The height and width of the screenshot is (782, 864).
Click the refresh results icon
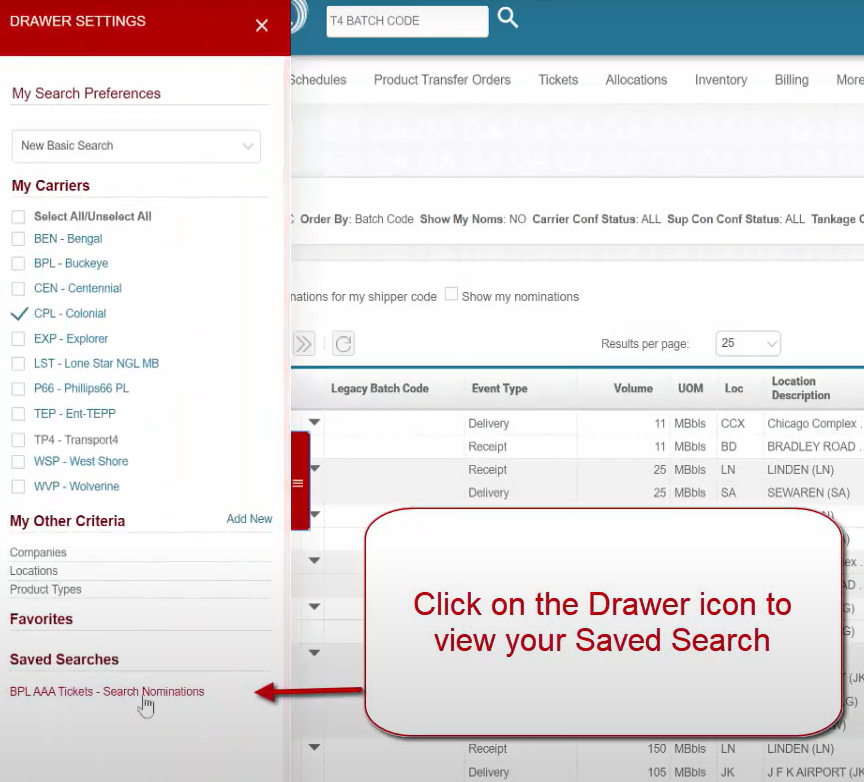[x=343, y=344]
